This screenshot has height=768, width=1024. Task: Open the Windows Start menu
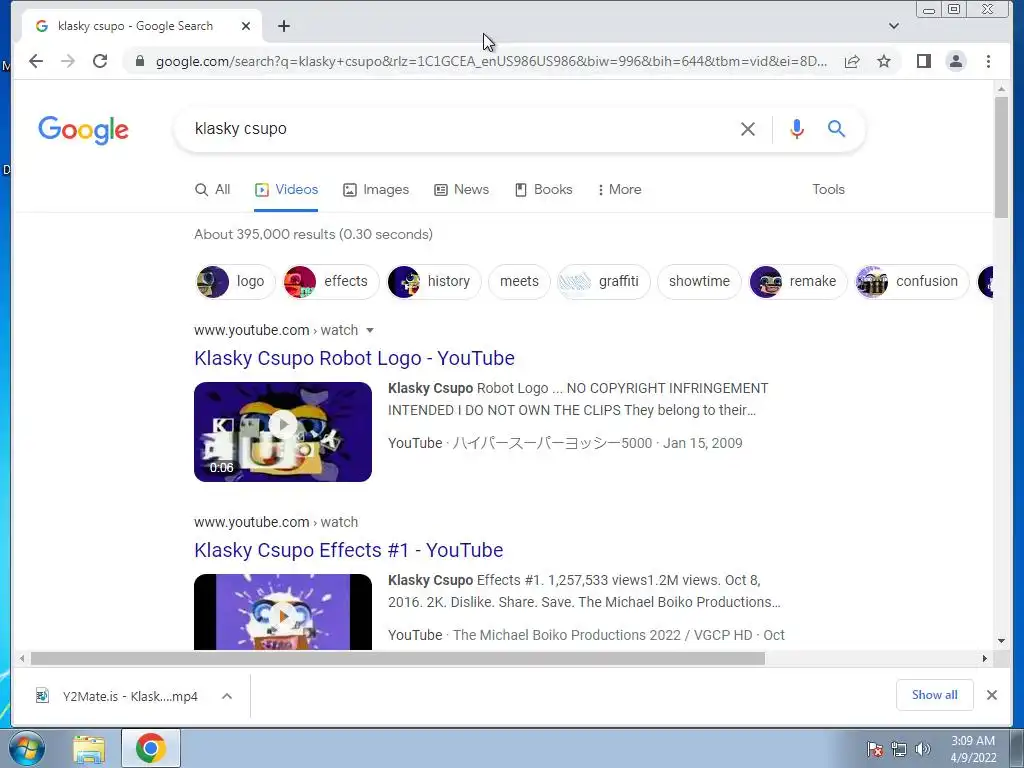(x=27, y=748)
